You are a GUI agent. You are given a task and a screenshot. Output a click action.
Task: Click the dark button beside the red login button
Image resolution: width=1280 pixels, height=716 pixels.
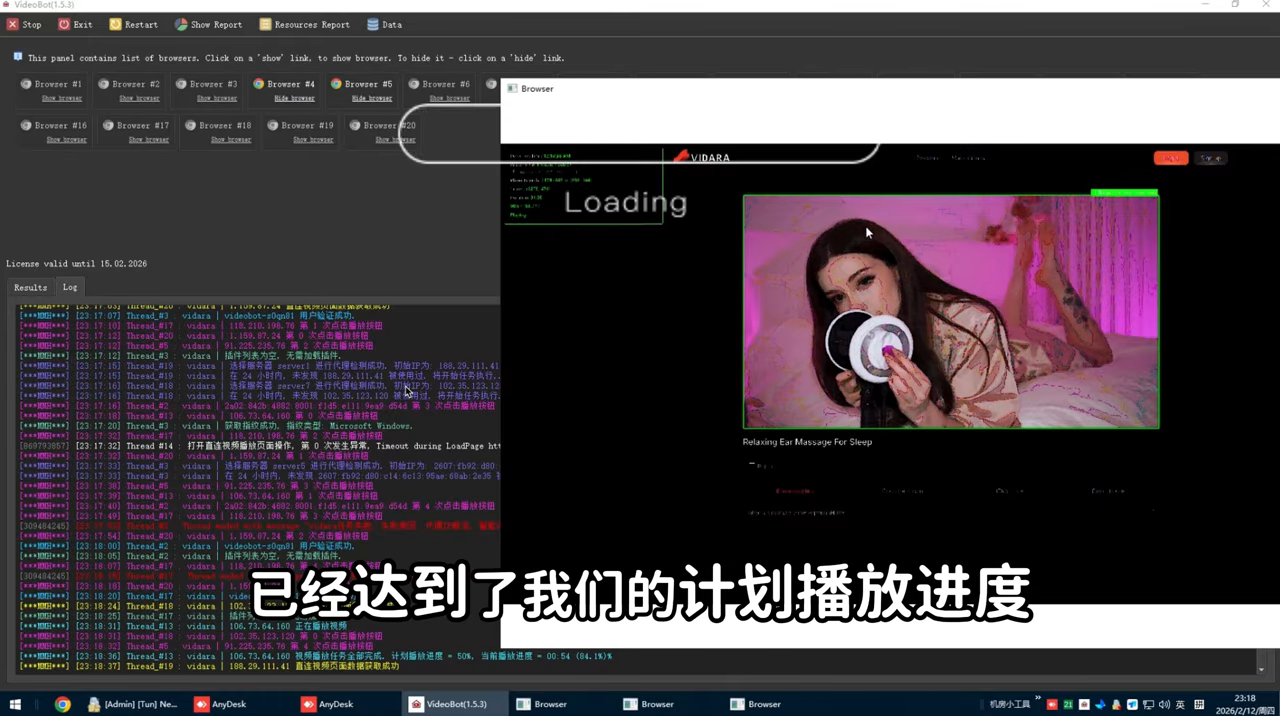coord(1211,158)
